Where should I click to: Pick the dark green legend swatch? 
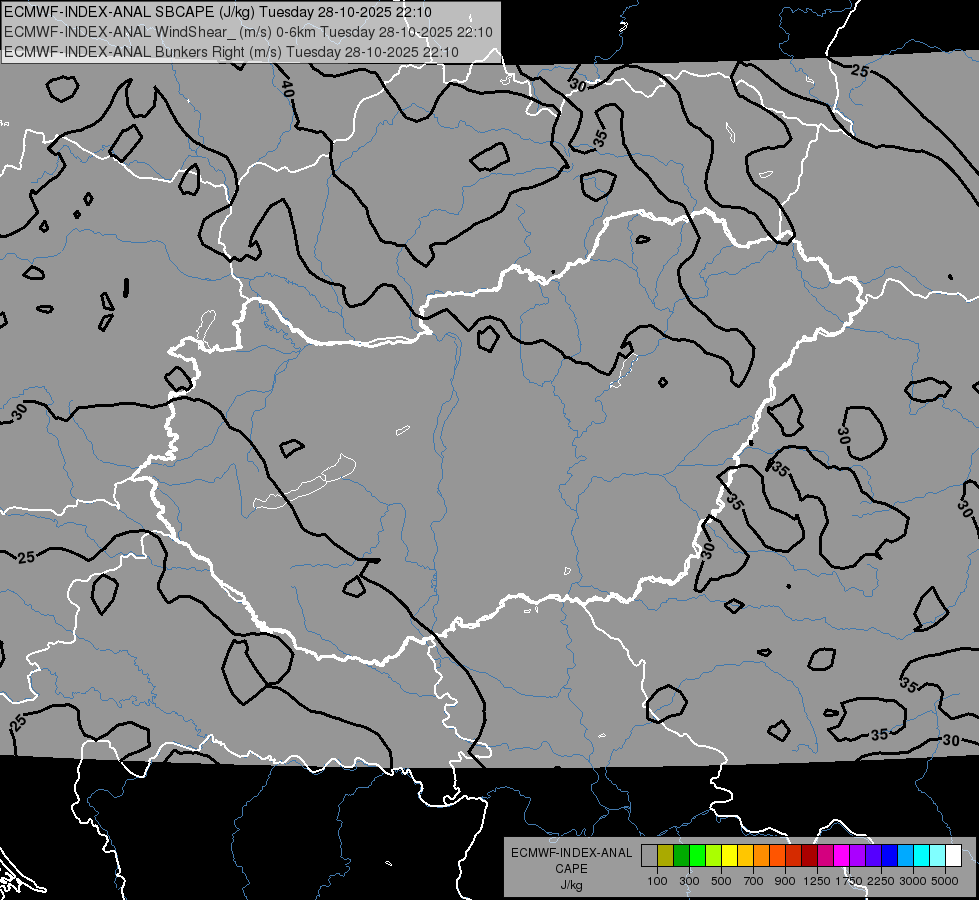pyautogui.click(x=681, y=856)
